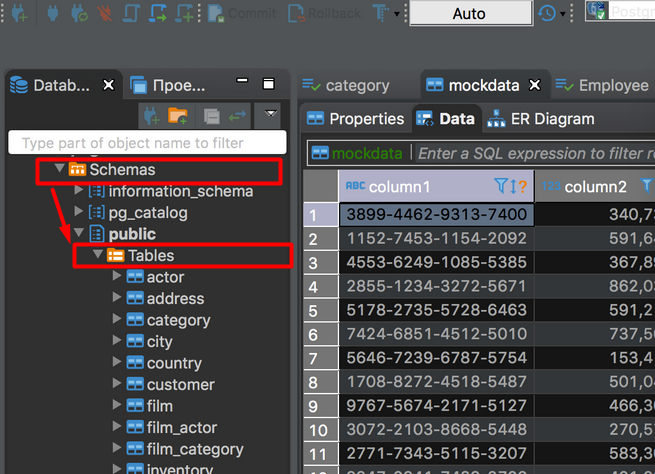
Task: Select the Auto transaction mode button
Action: 471,13
